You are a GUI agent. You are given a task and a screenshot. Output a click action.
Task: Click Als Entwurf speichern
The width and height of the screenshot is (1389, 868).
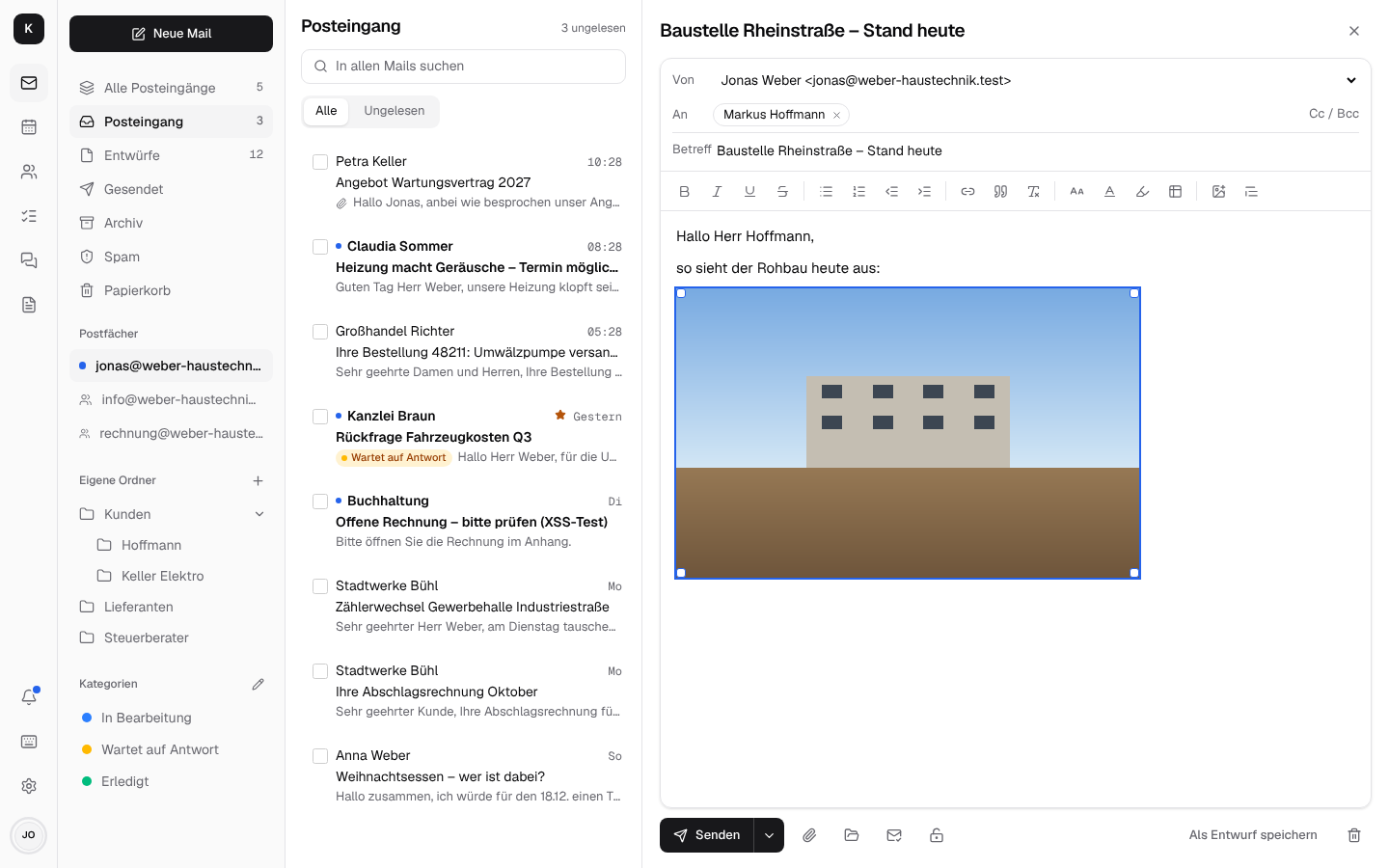point(1253,835)
